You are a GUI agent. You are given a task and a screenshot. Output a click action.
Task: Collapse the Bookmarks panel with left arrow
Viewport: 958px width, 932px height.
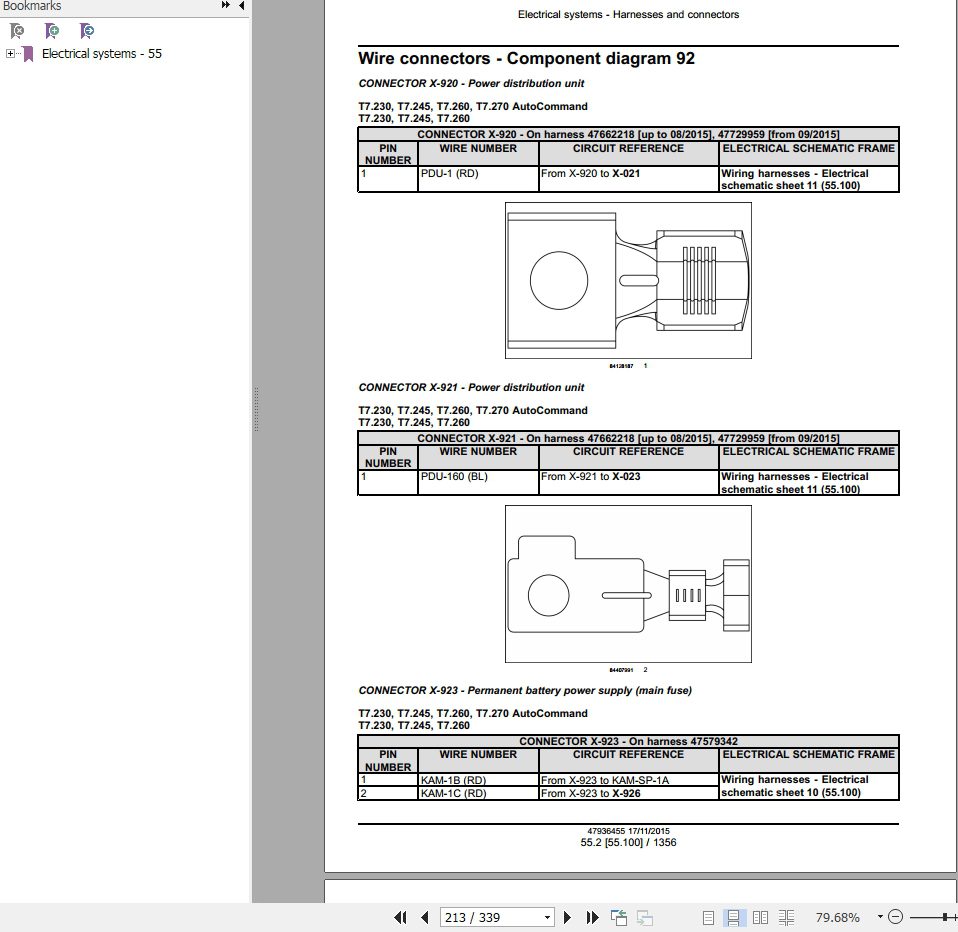[x=241, y=6]
